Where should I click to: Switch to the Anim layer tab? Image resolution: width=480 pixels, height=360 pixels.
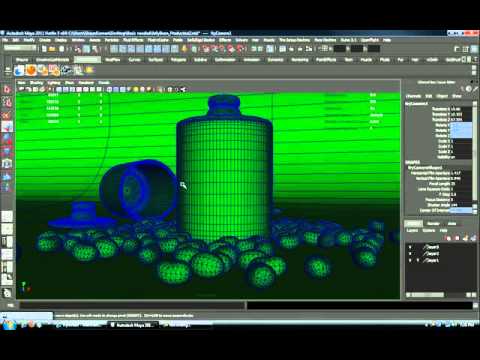[x=452, y=224]
